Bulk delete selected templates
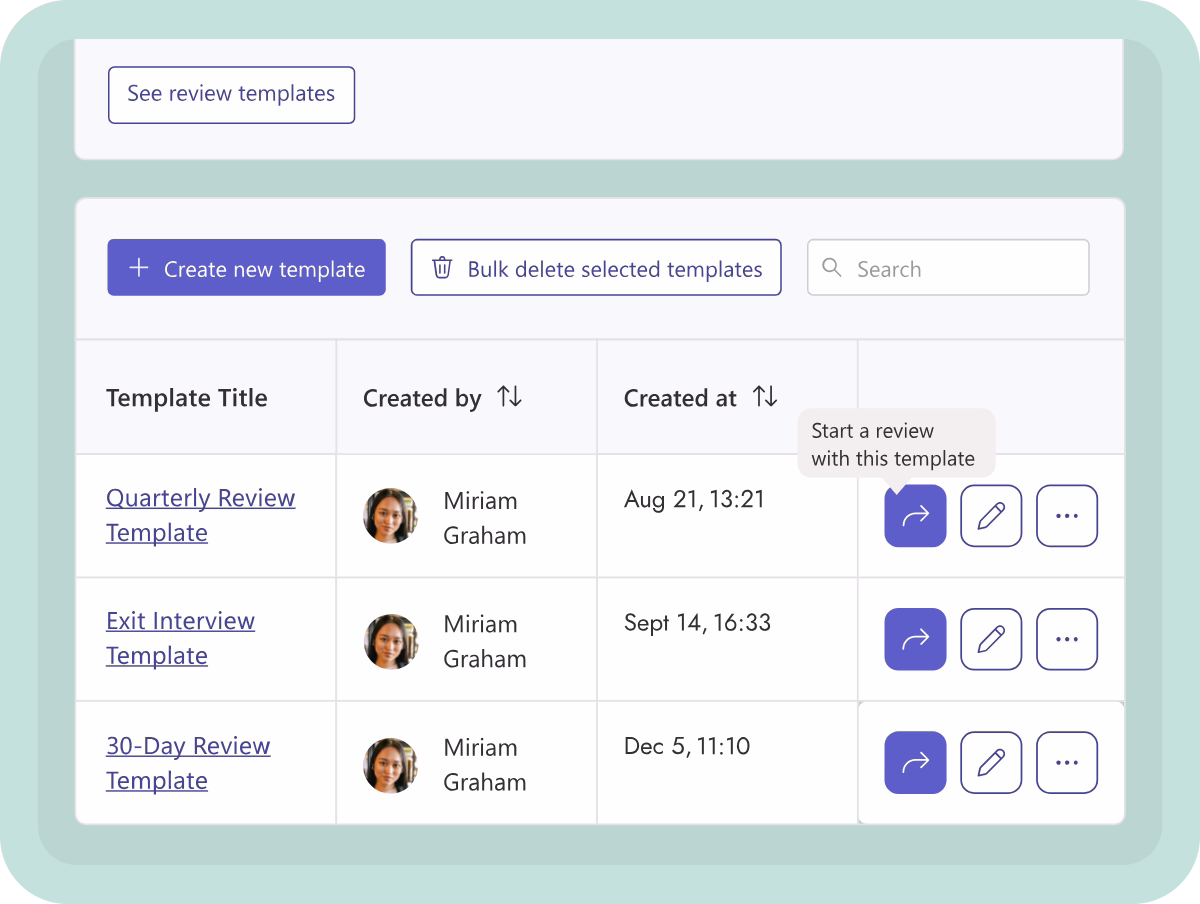 pos(595,267)
